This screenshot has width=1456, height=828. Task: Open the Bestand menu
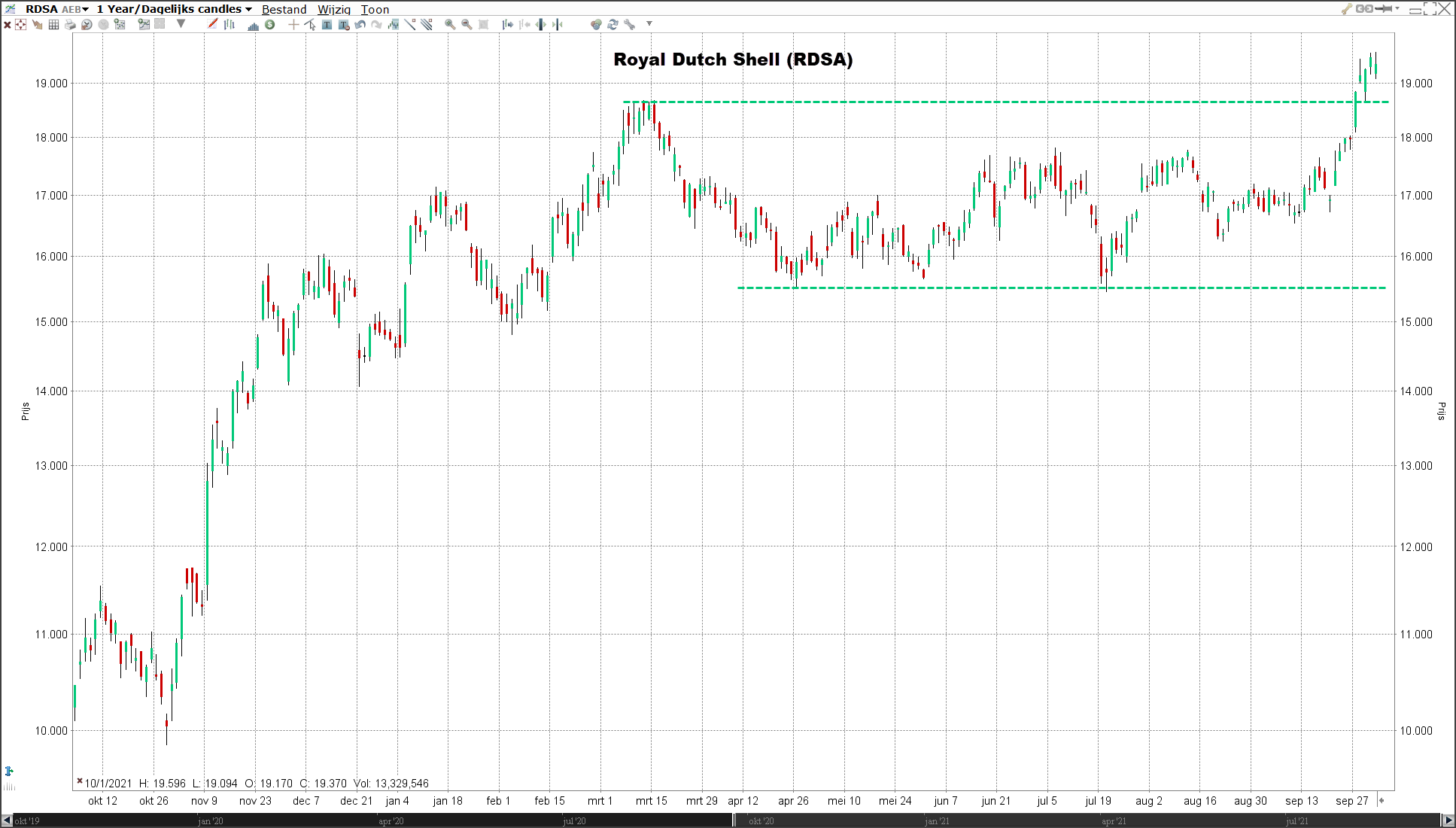(284, 10)
